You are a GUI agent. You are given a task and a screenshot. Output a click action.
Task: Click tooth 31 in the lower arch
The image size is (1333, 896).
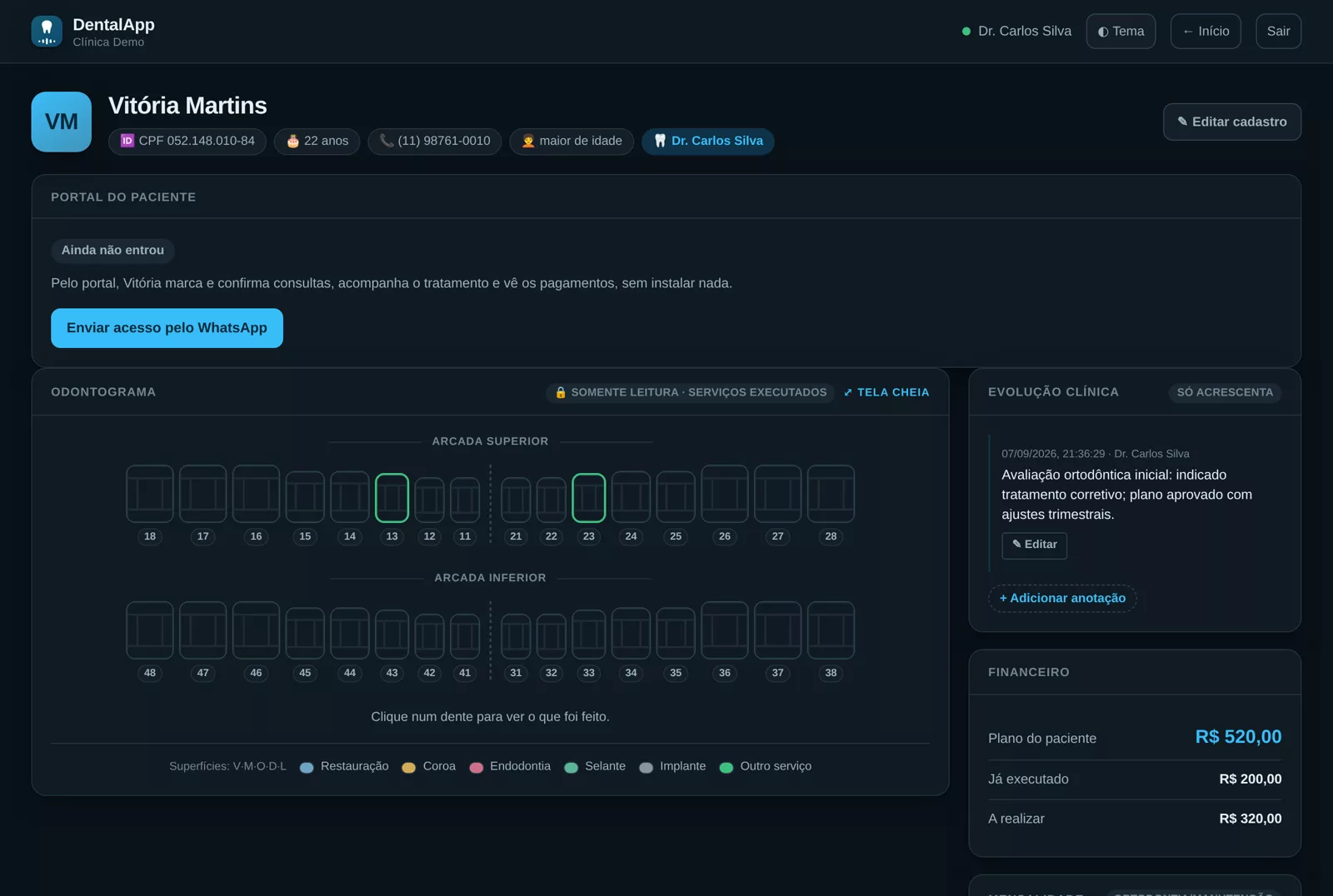[x=516, y=636]
